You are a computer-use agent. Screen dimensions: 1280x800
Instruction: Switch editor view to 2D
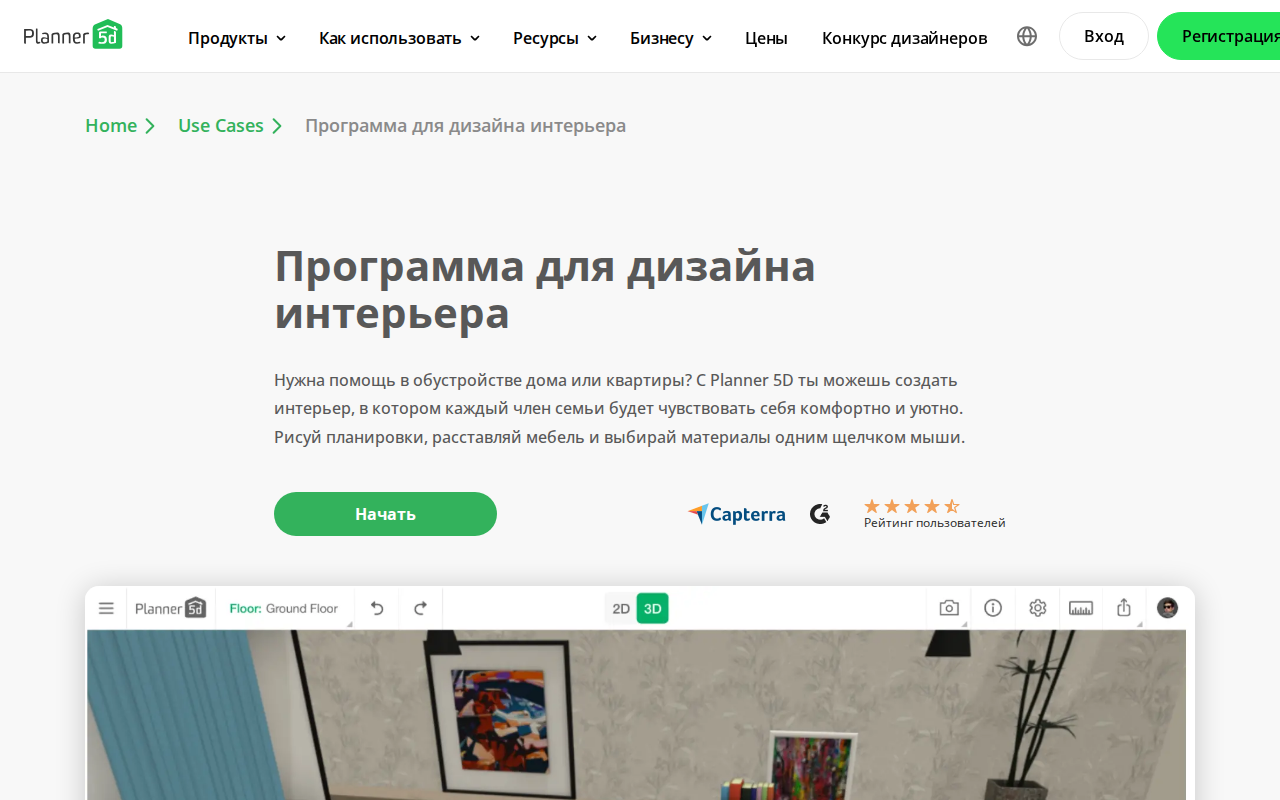(621, 608)
